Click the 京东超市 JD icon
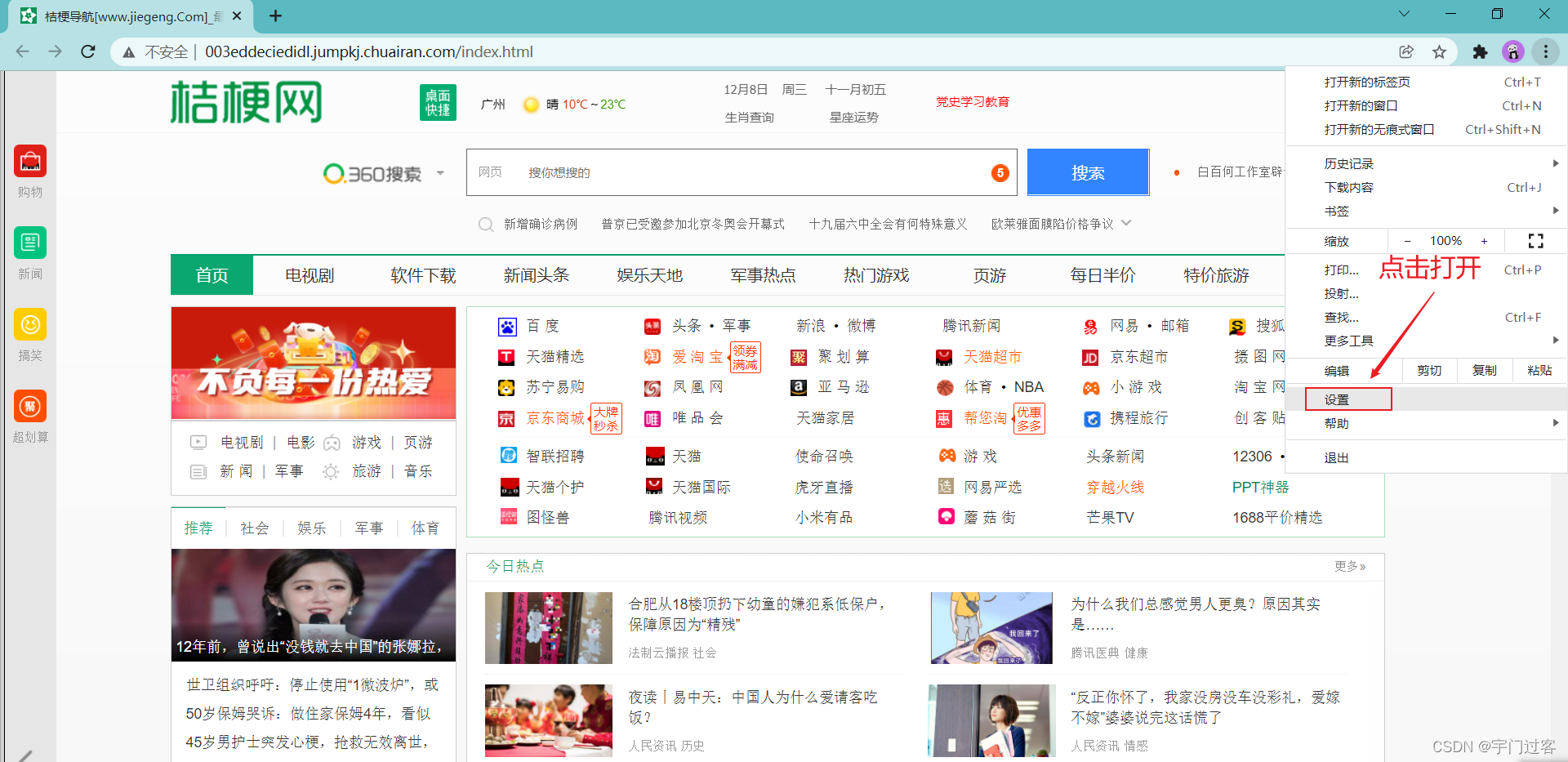 [x=1090, y=358]
